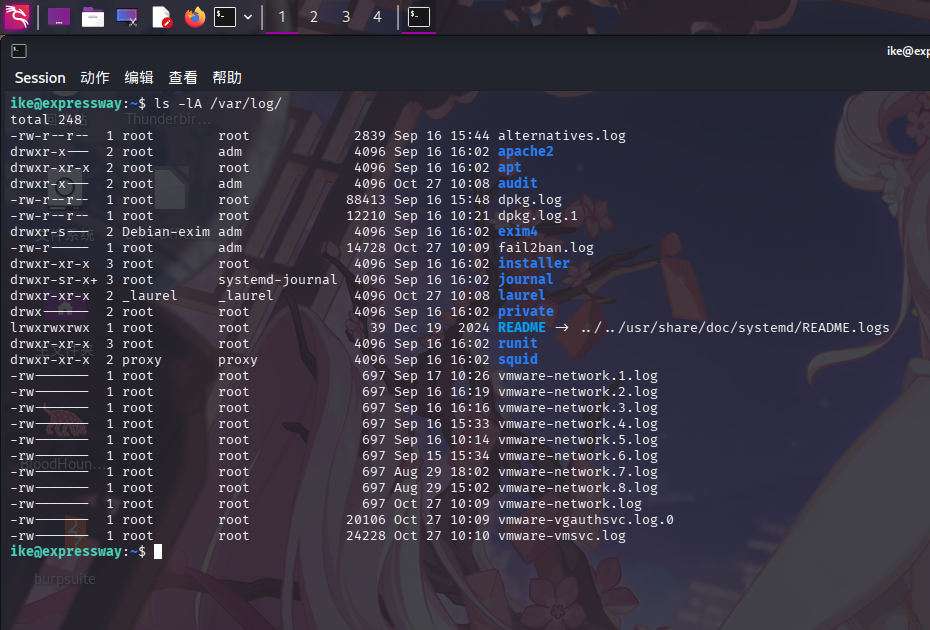Click vmware-vgauthsvc.log.0 file name
This screenshot has height=630, width=930.
click(586, 520)
